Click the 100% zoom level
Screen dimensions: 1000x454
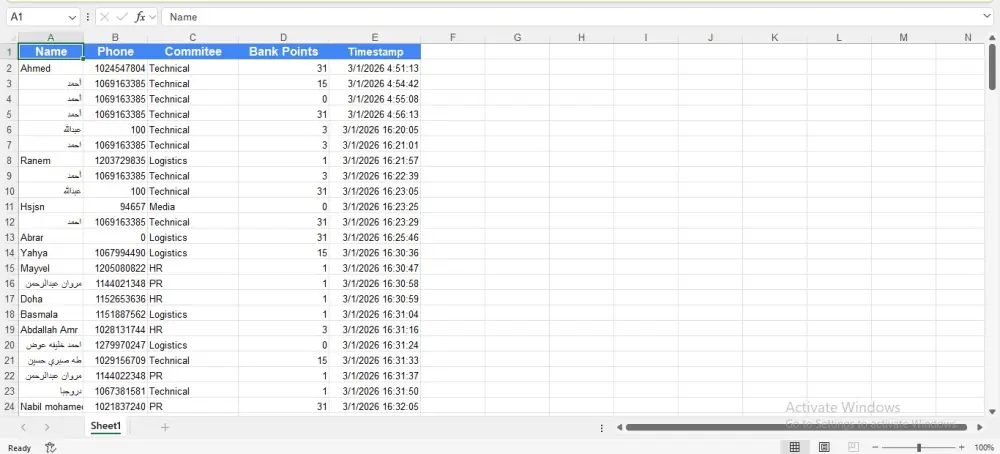pyautogui.click(x=984, y=448)
